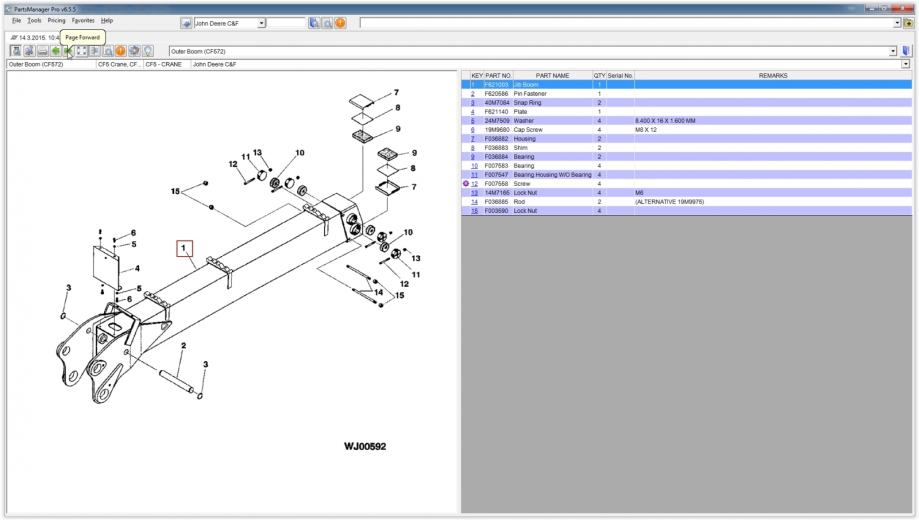Click the remark 8.400 X 16 X 1.600 MM
Viewport: 919px width, 520px height.
665,121
